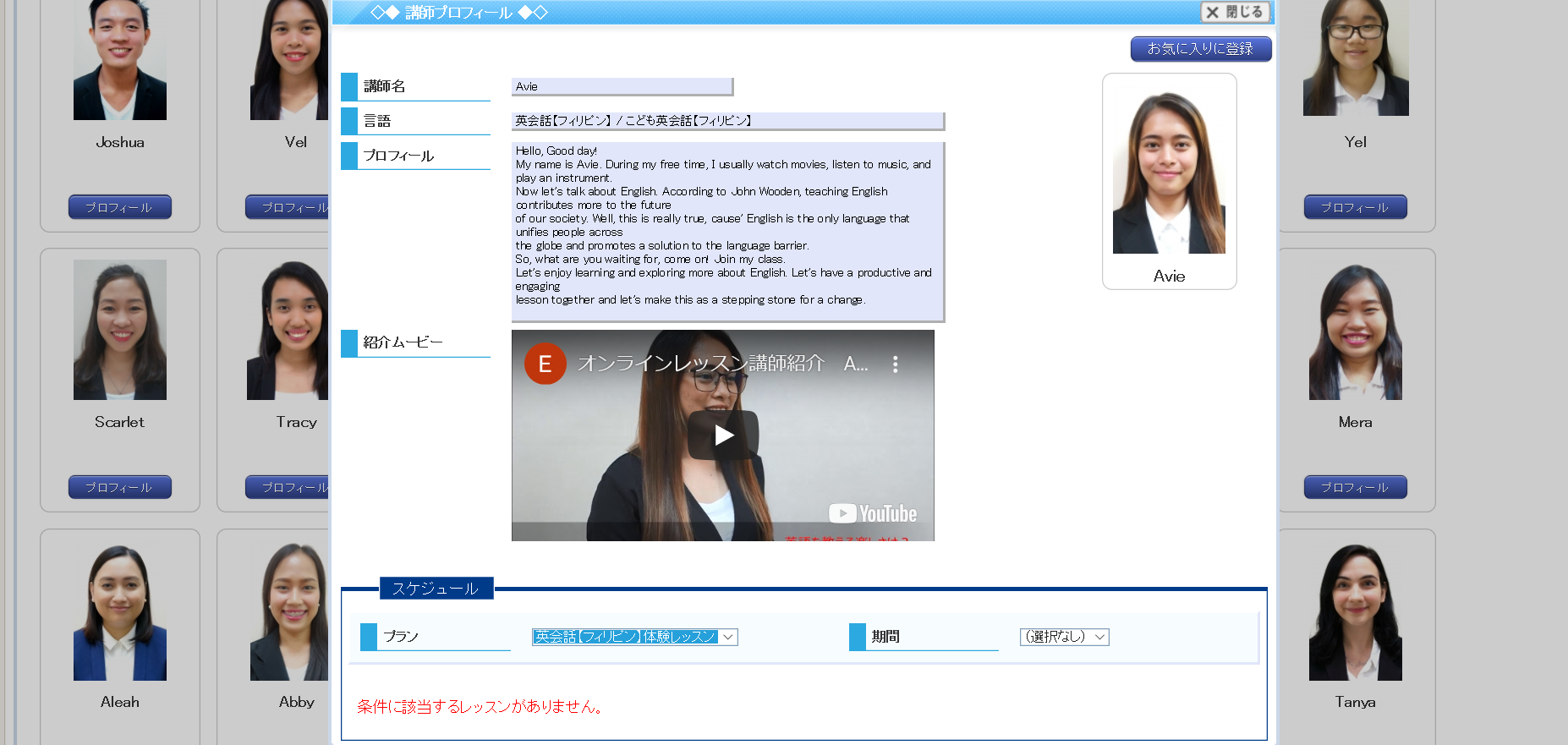1568x745 pixels.
Task: Click Mera's instructor photo
Action: [1355, 331]
